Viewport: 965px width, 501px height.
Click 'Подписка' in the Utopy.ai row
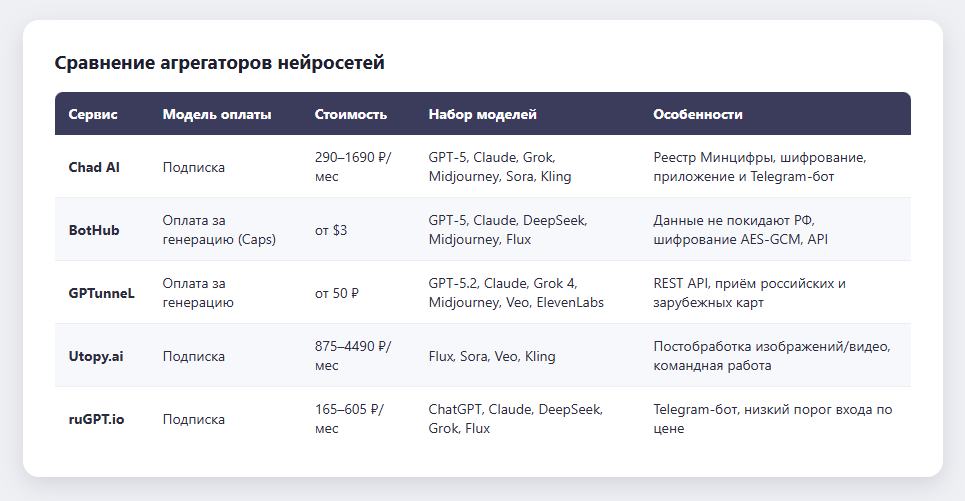point(194,356)
